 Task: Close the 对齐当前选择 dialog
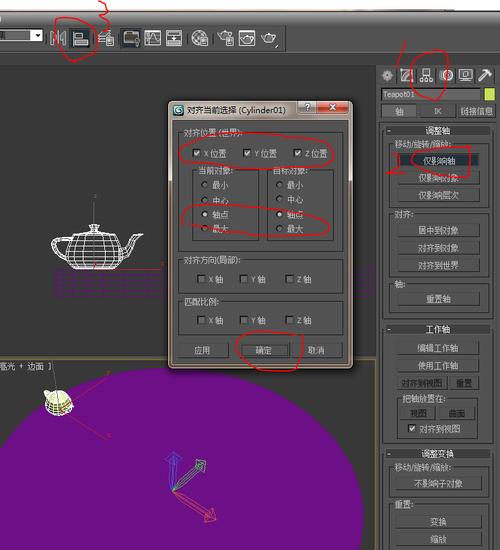[x=333, y=107]
